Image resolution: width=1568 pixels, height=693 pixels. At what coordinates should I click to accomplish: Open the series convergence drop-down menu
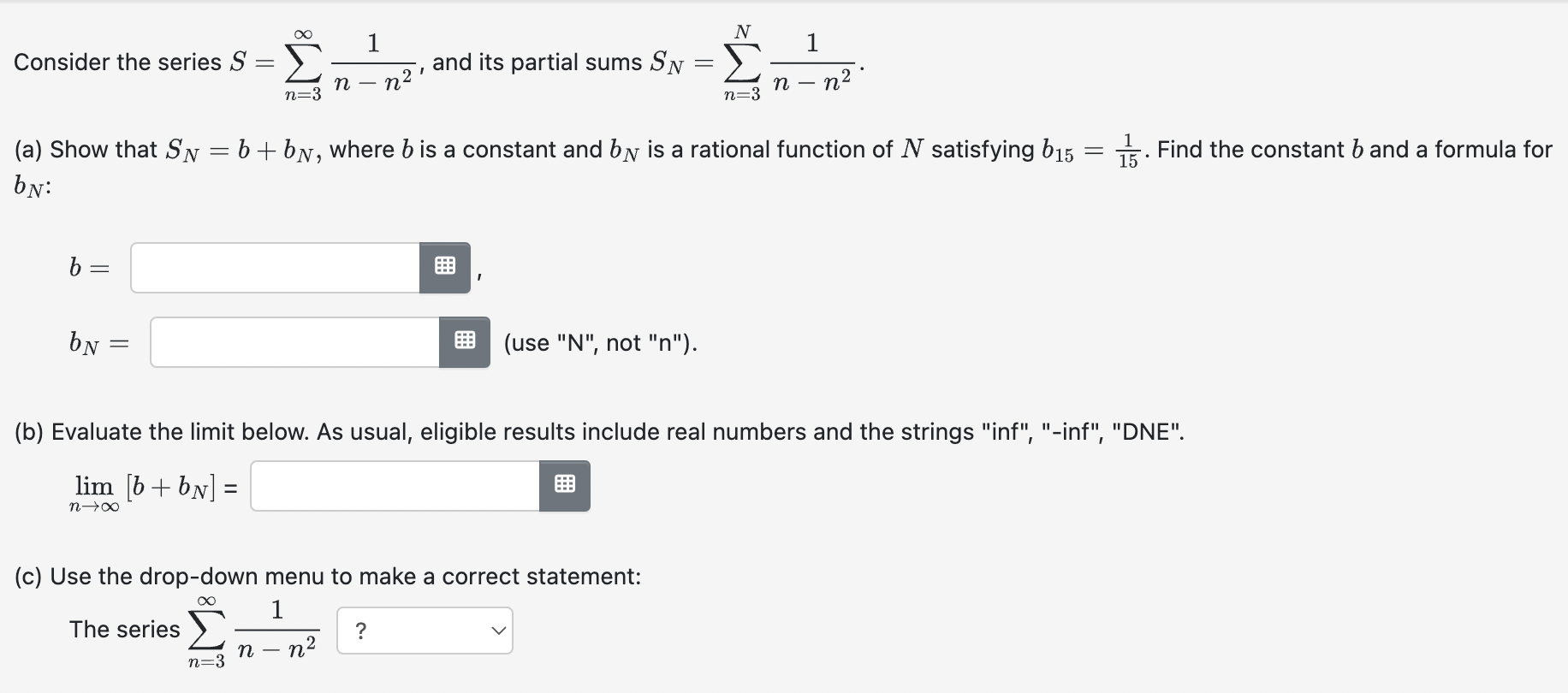[425, 631]
